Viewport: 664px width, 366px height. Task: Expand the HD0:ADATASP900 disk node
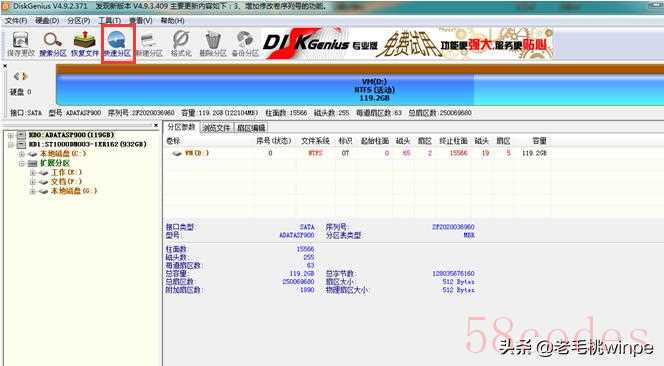(11, 135)
